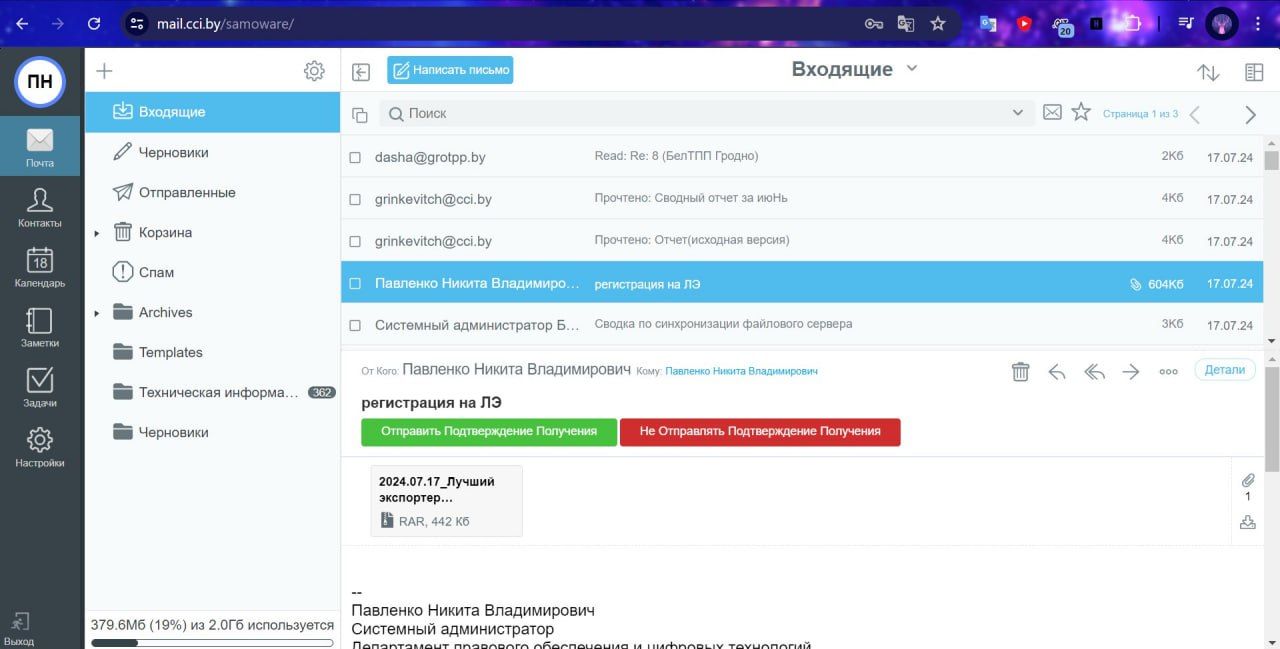
Task: Forward the message using right arrow icon
Action: [1131, 372]
